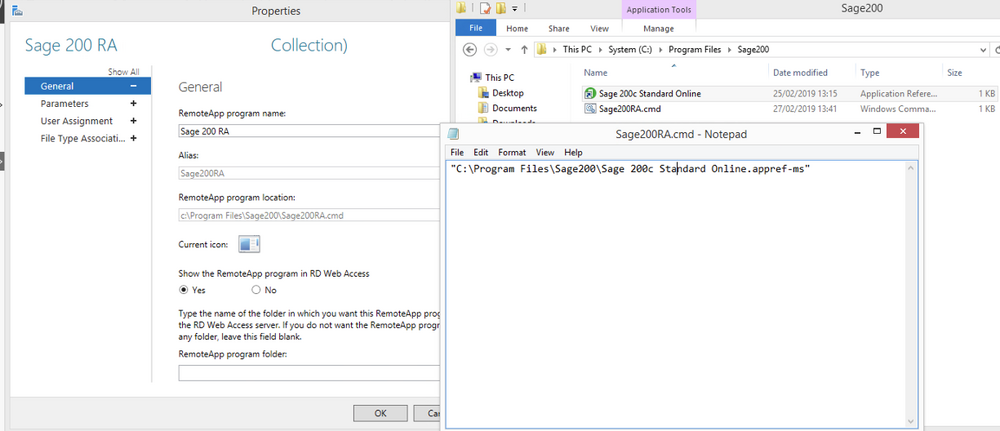Click the RemoteApp program folder field
The height and width of the screenshot is (431, 1000).
(x=309, y=373)
